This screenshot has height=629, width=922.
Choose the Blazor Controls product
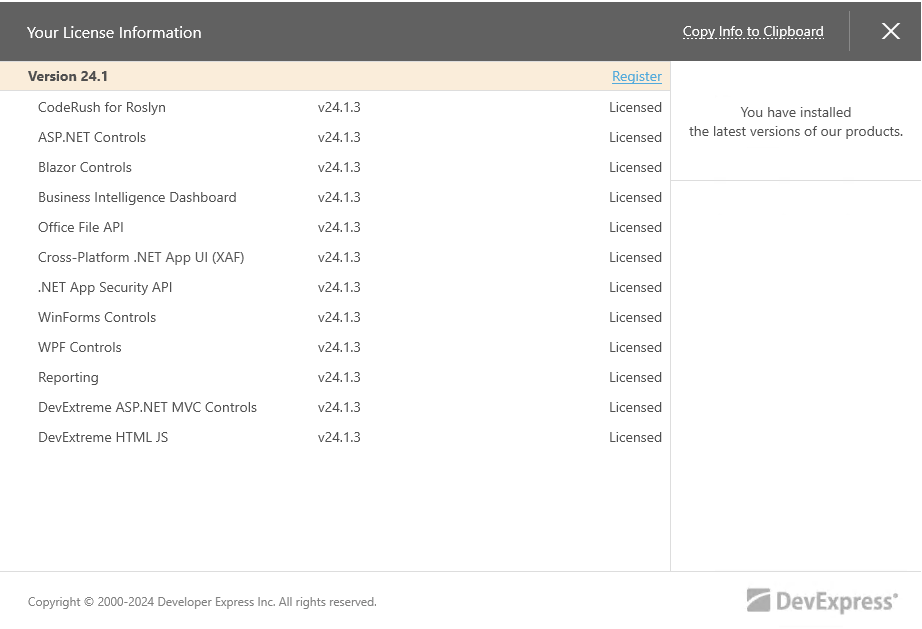click(335, 167)
